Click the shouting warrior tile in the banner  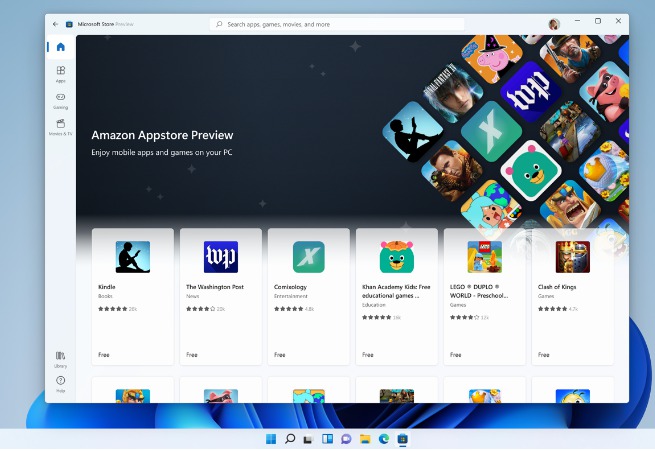point(571,207)
